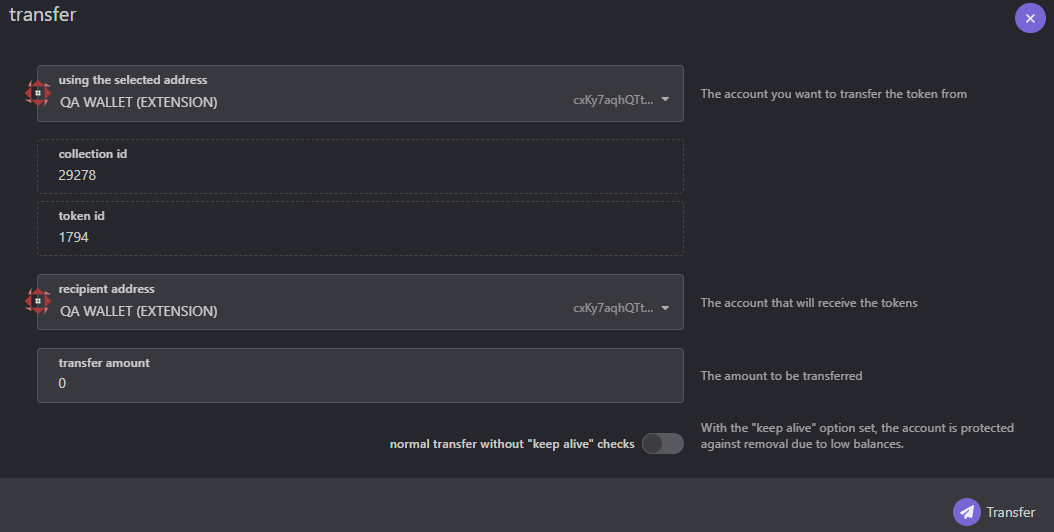Focus the transfer amount input field
1054x532 pixels.
(x=360, y=375)
